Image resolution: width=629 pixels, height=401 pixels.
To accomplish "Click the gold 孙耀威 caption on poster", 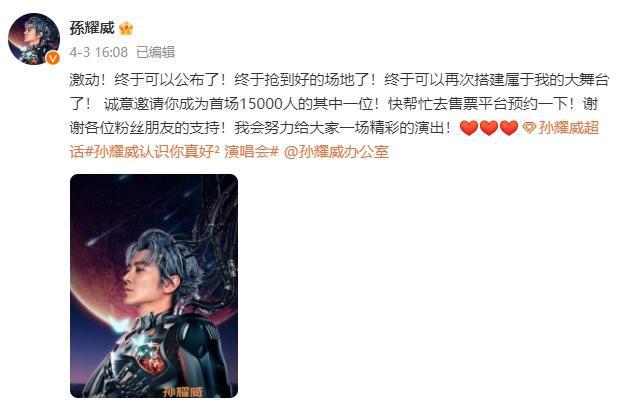I will tap(183, 391).
